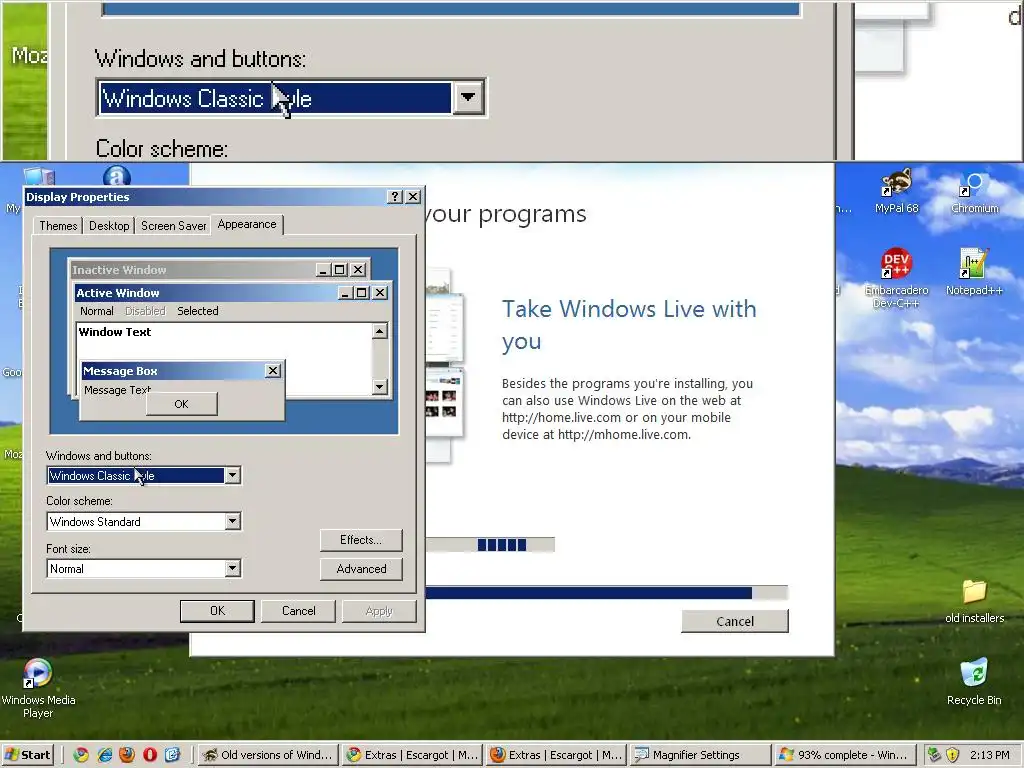Switch to the Screen Saver tab

[173, 226]
